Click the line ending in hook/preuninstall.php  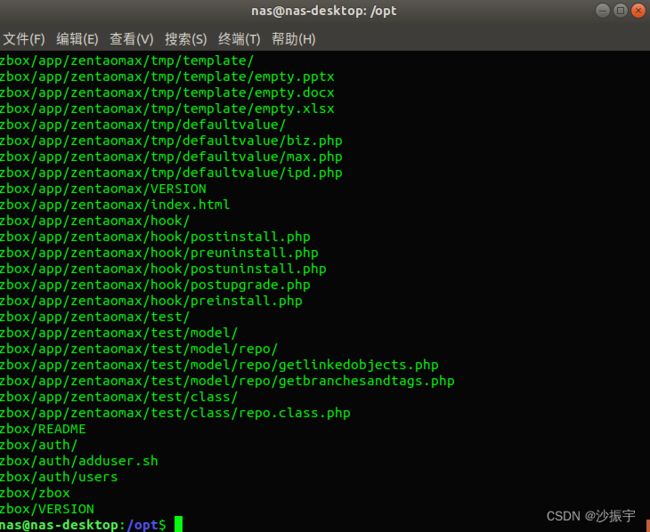point(159,253)
